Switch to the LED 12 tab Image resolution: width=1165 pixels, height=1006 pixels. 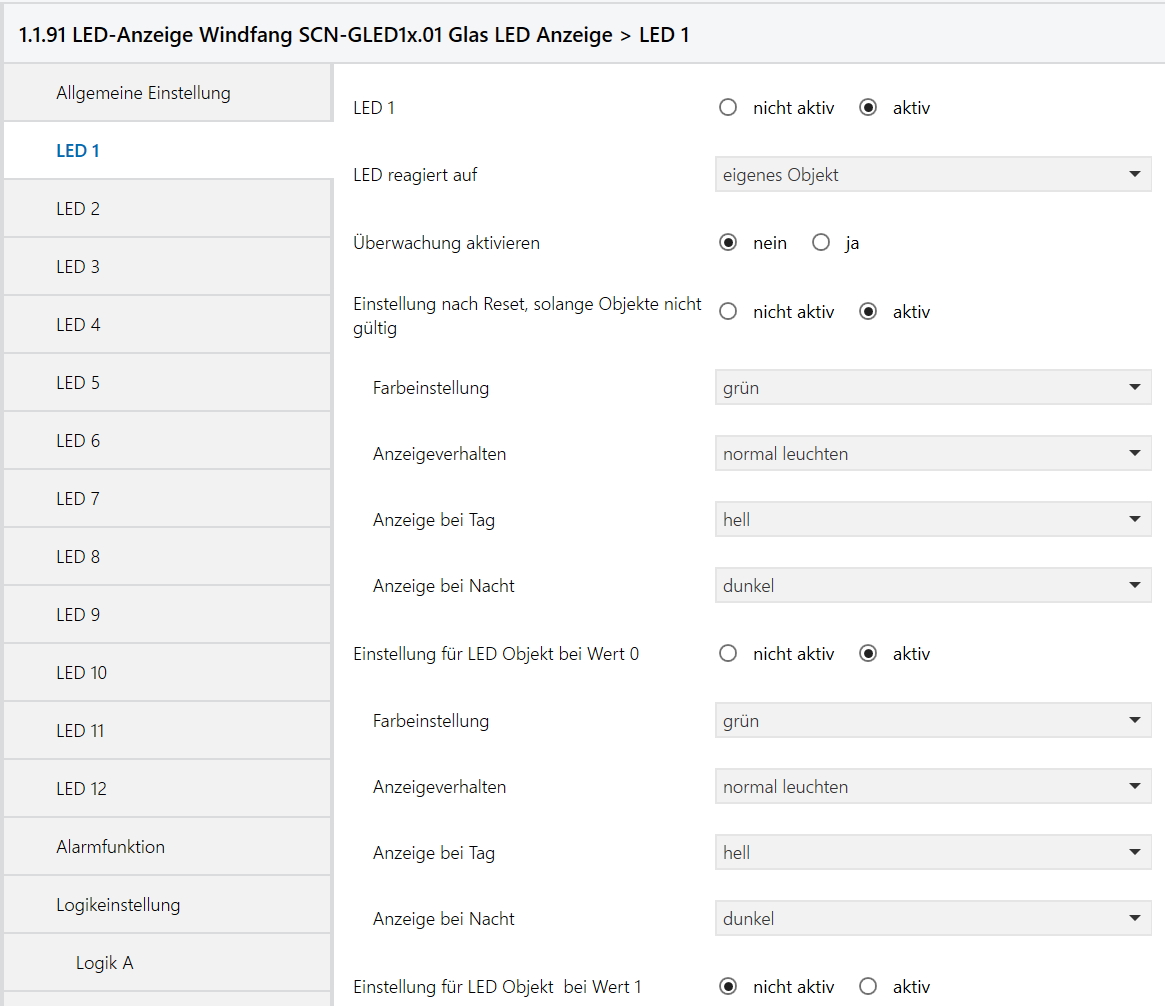(x=167, y=788)
